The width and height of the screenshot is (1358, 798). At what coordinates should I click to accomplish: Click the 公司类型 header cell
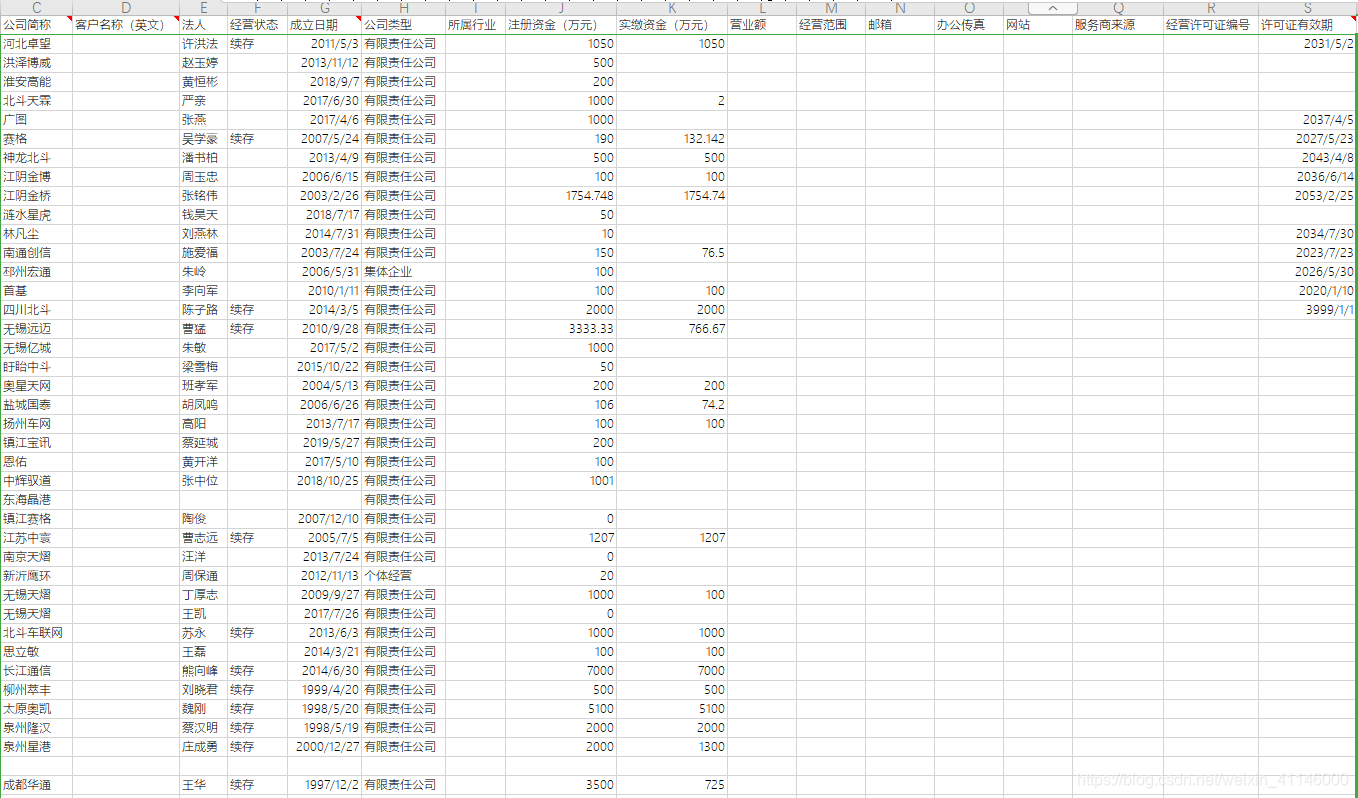[x=402, y=24]
